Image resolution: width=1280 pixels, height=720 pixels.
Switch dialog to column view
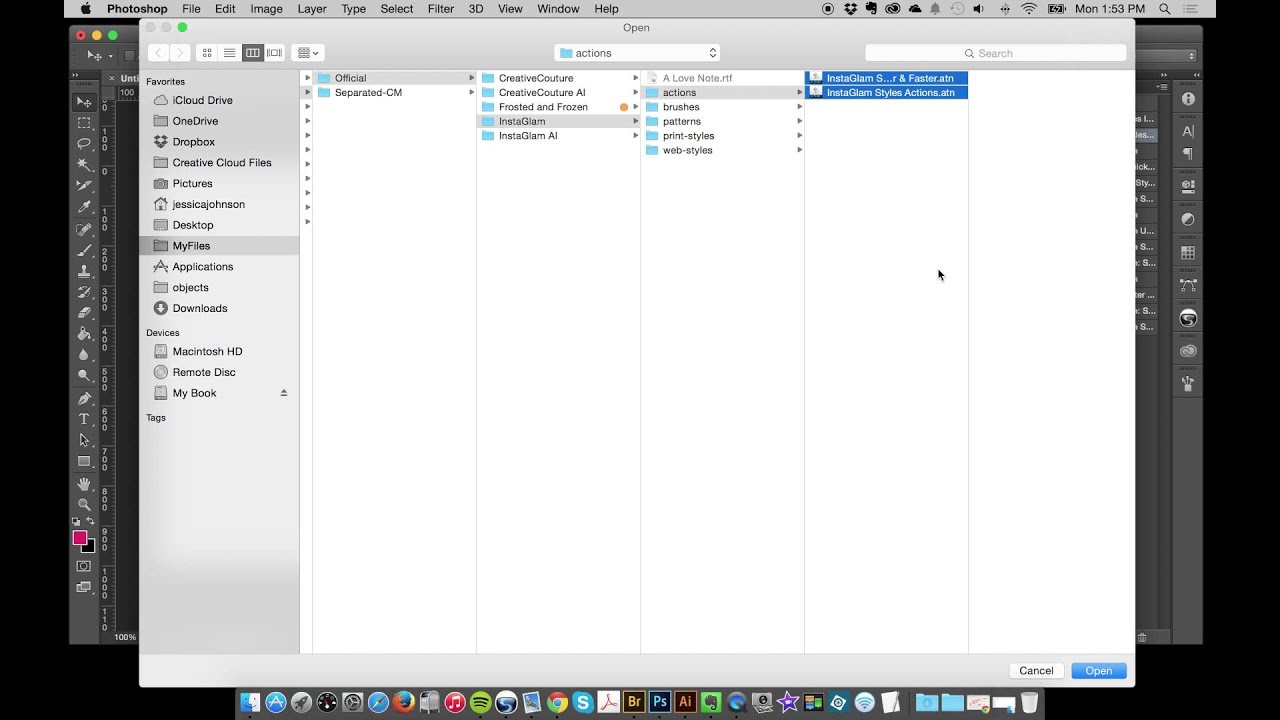[252, 53]
